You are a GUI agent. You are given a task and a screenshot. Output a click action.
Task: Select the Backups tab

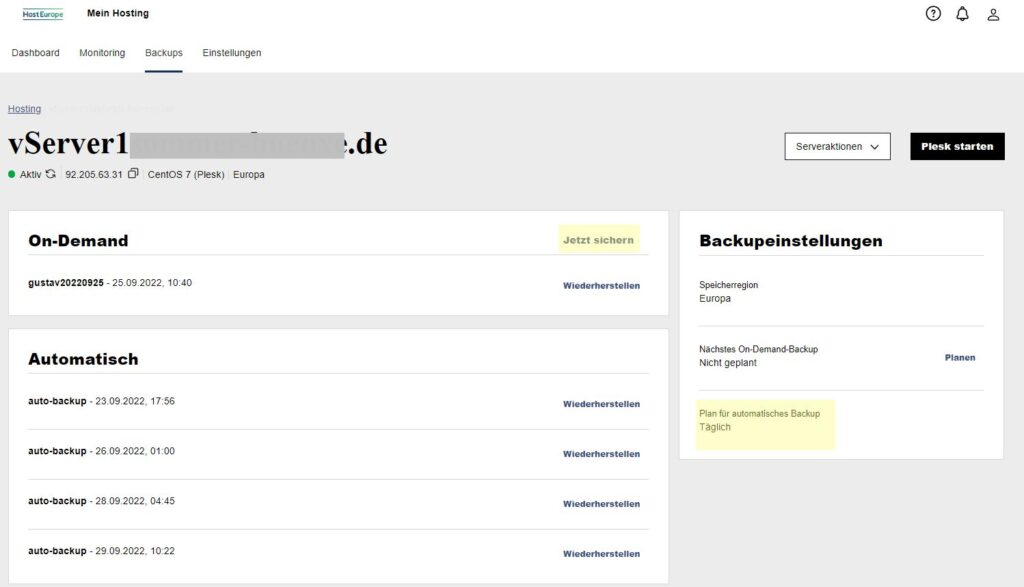[x=164, y=53]
